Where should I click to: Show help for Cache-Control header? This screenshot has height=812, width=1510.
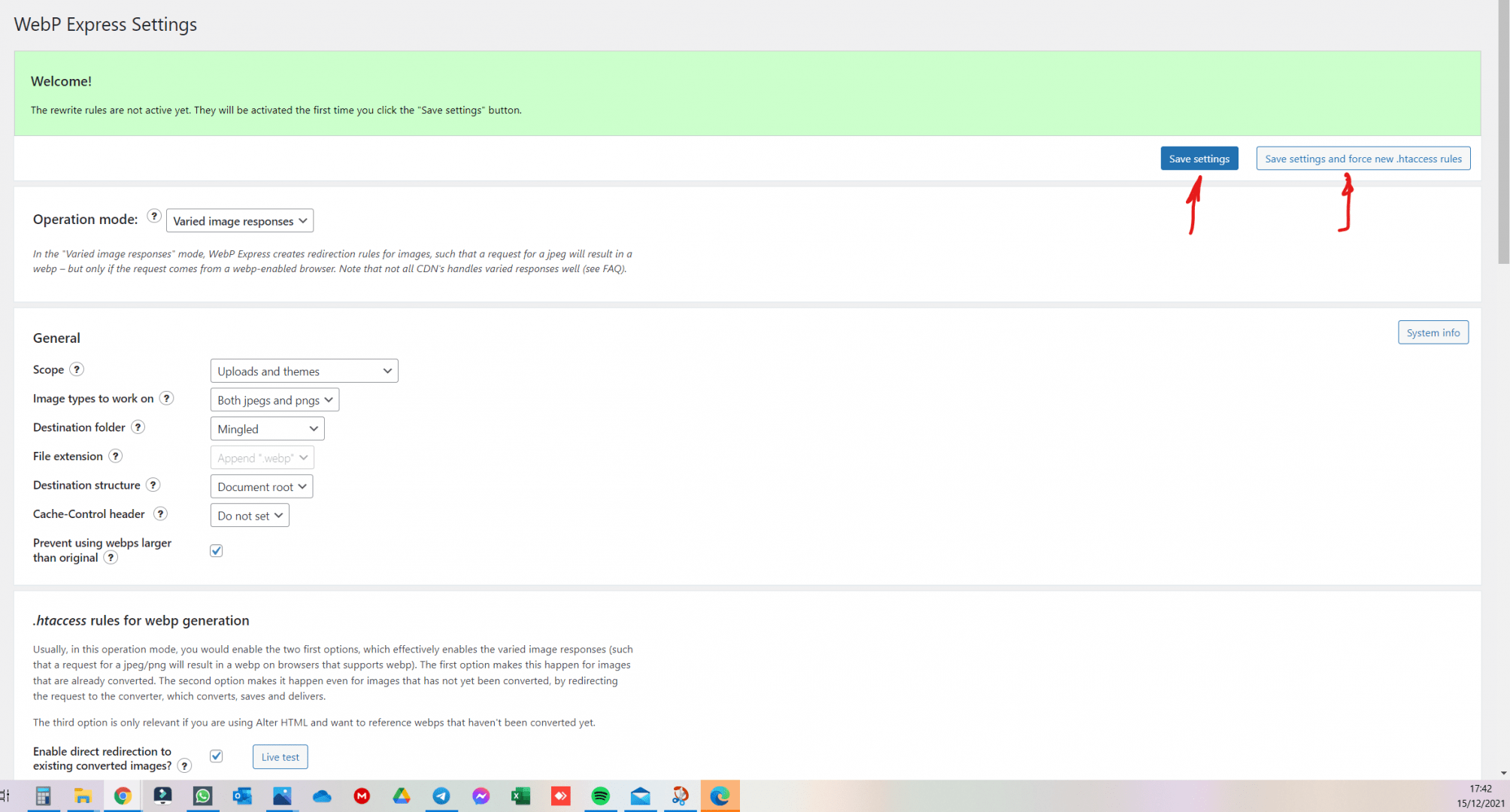click(160, 514)
